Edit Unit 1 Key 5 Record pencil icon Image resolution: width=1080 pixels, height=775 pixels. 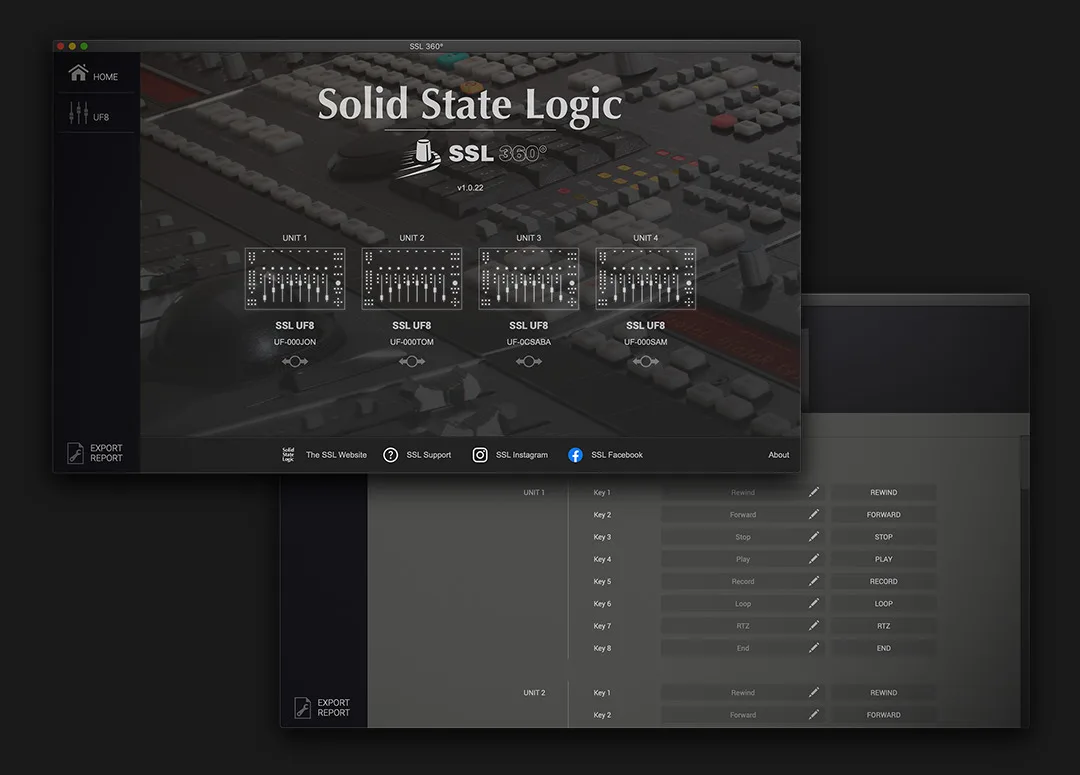coord(813,581)
